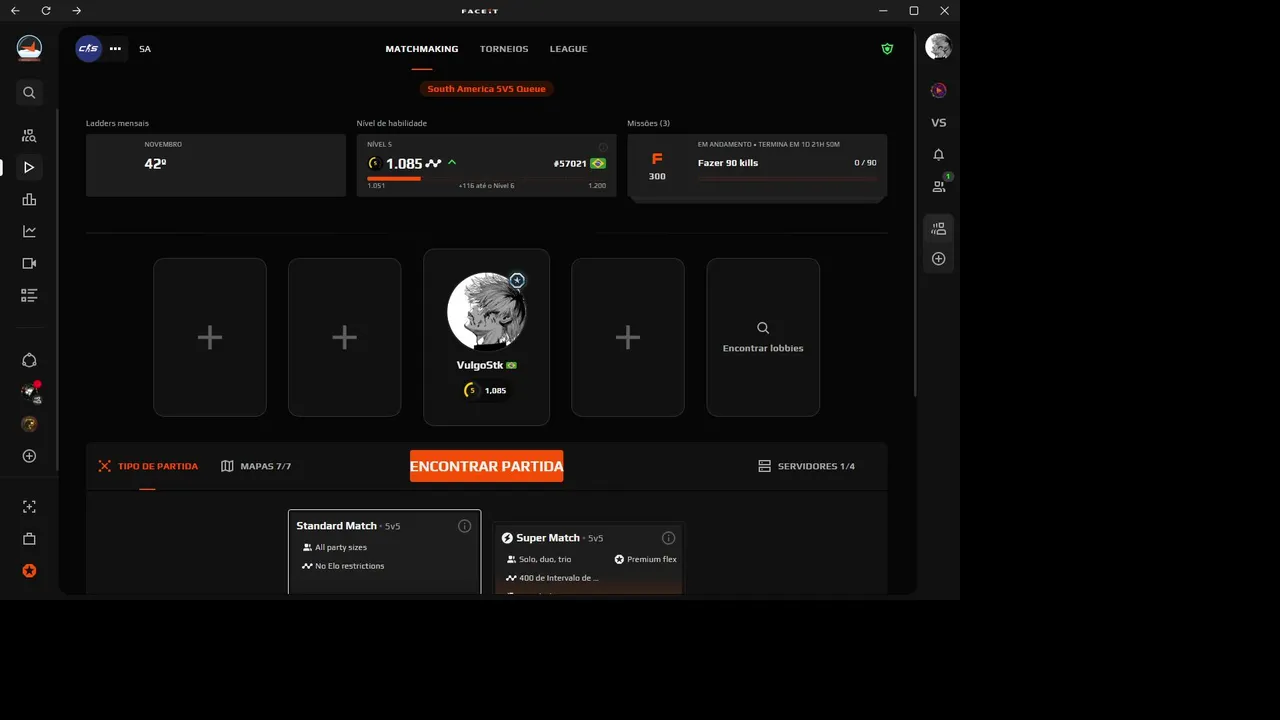Open the notifications bell icon

pyautogui.click(x=938, y=154)
